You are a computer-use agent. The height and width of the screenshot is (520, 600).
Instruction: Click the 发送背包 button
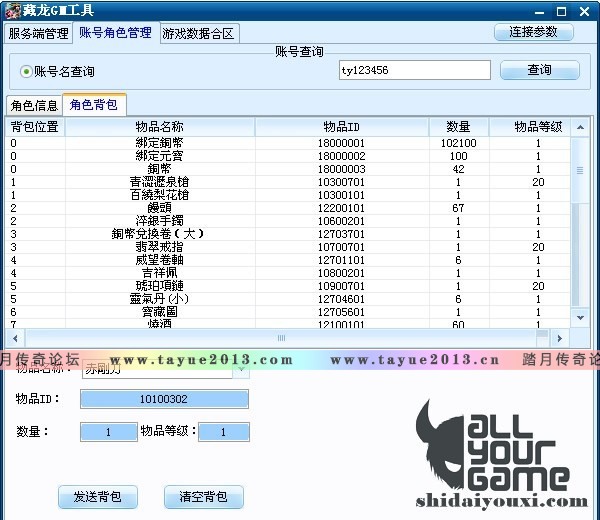pos(98,497)
